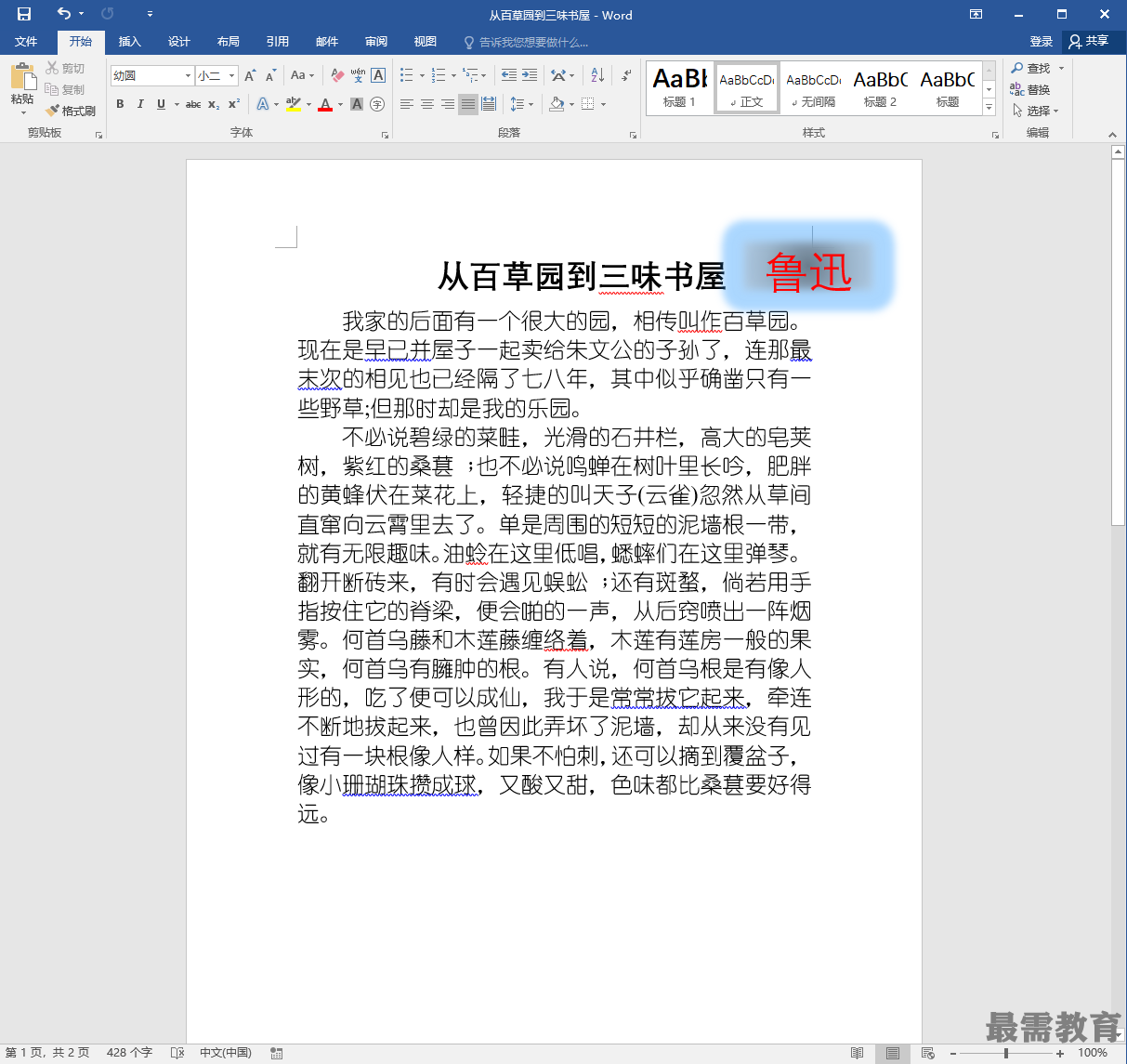1127x1064 pixels.
Task: Click 登录 to sign in
Action: tap(1042, 42)
